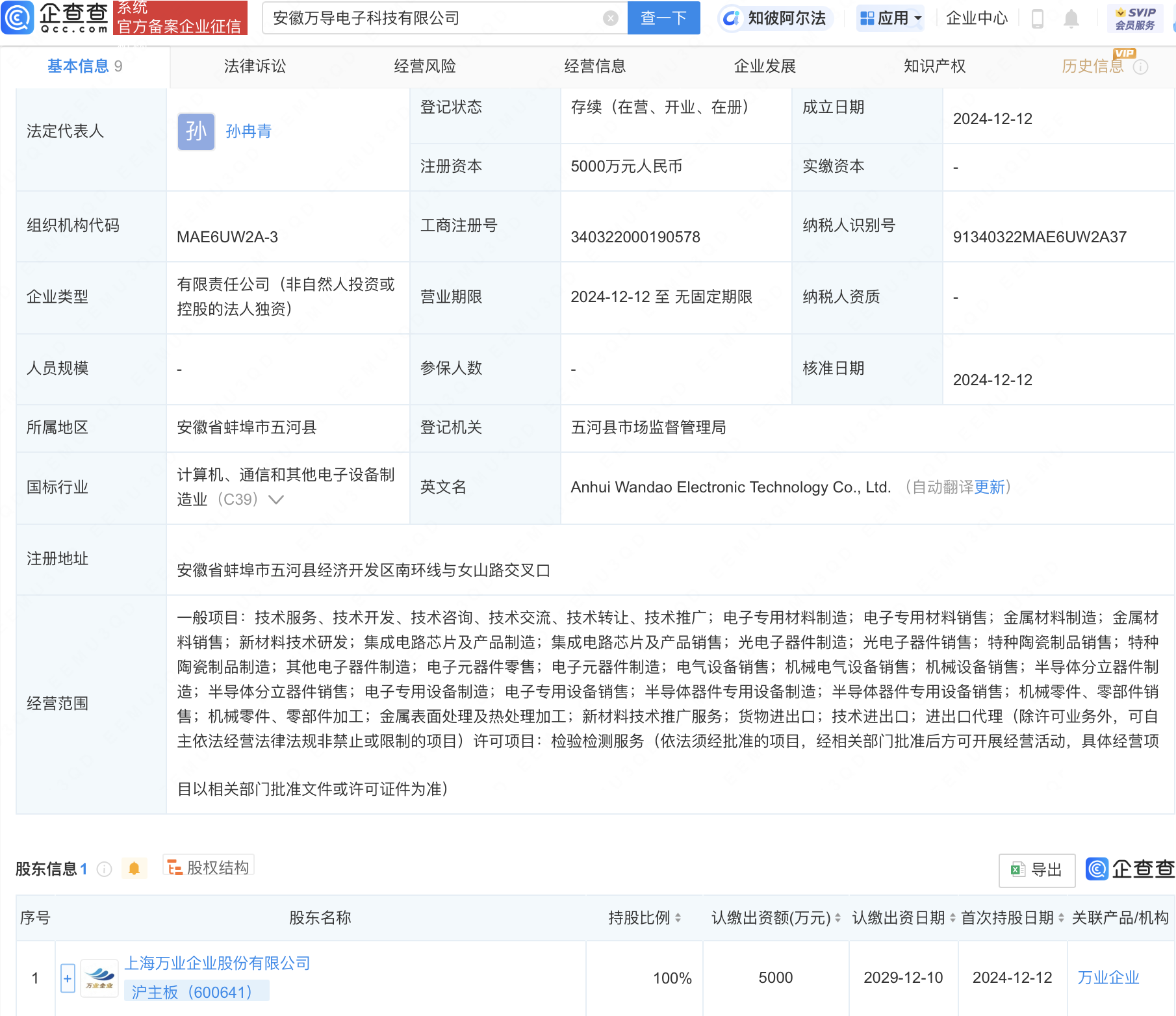Switch to 法律诉讼 tab
This screenshot has height=1016, width=1176.
(255, 66)
